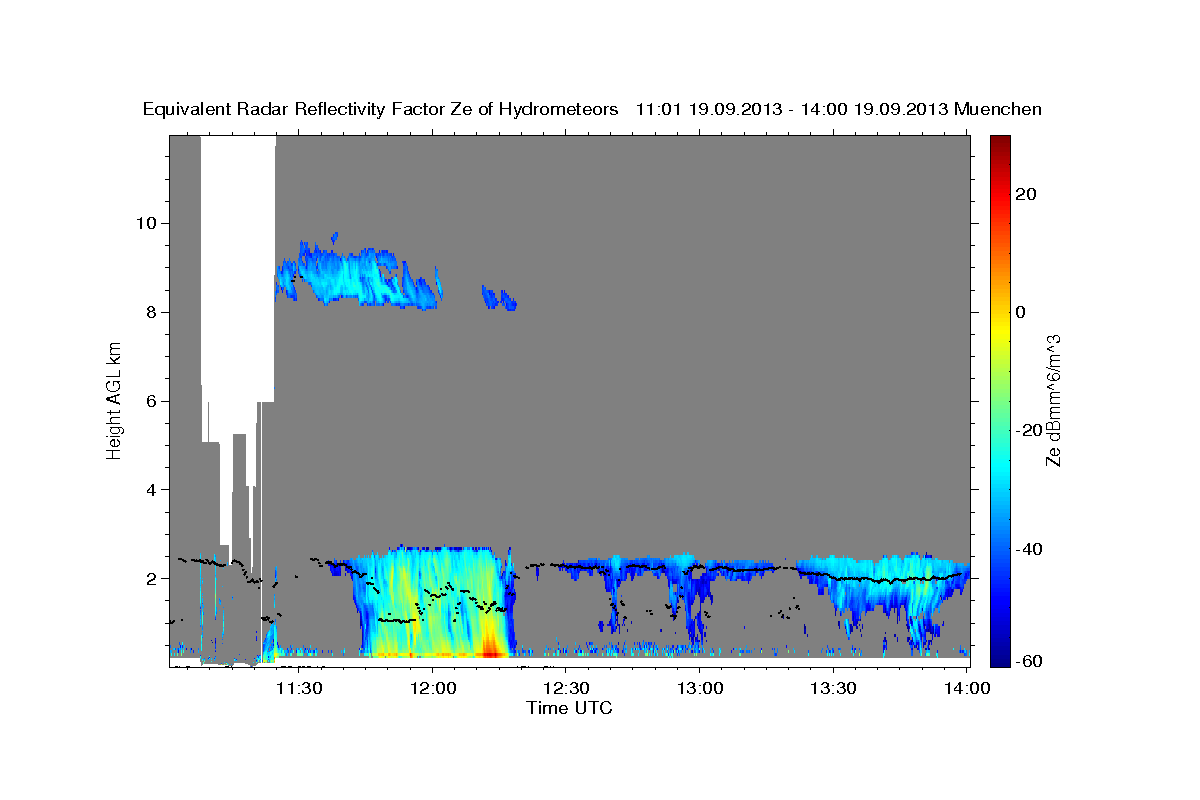Click the 'Ze dBmm^6/m^3' colorbar title
Image resolution: width=1200 pixels, height=800 pixels.
click(x=1053, y=400)
